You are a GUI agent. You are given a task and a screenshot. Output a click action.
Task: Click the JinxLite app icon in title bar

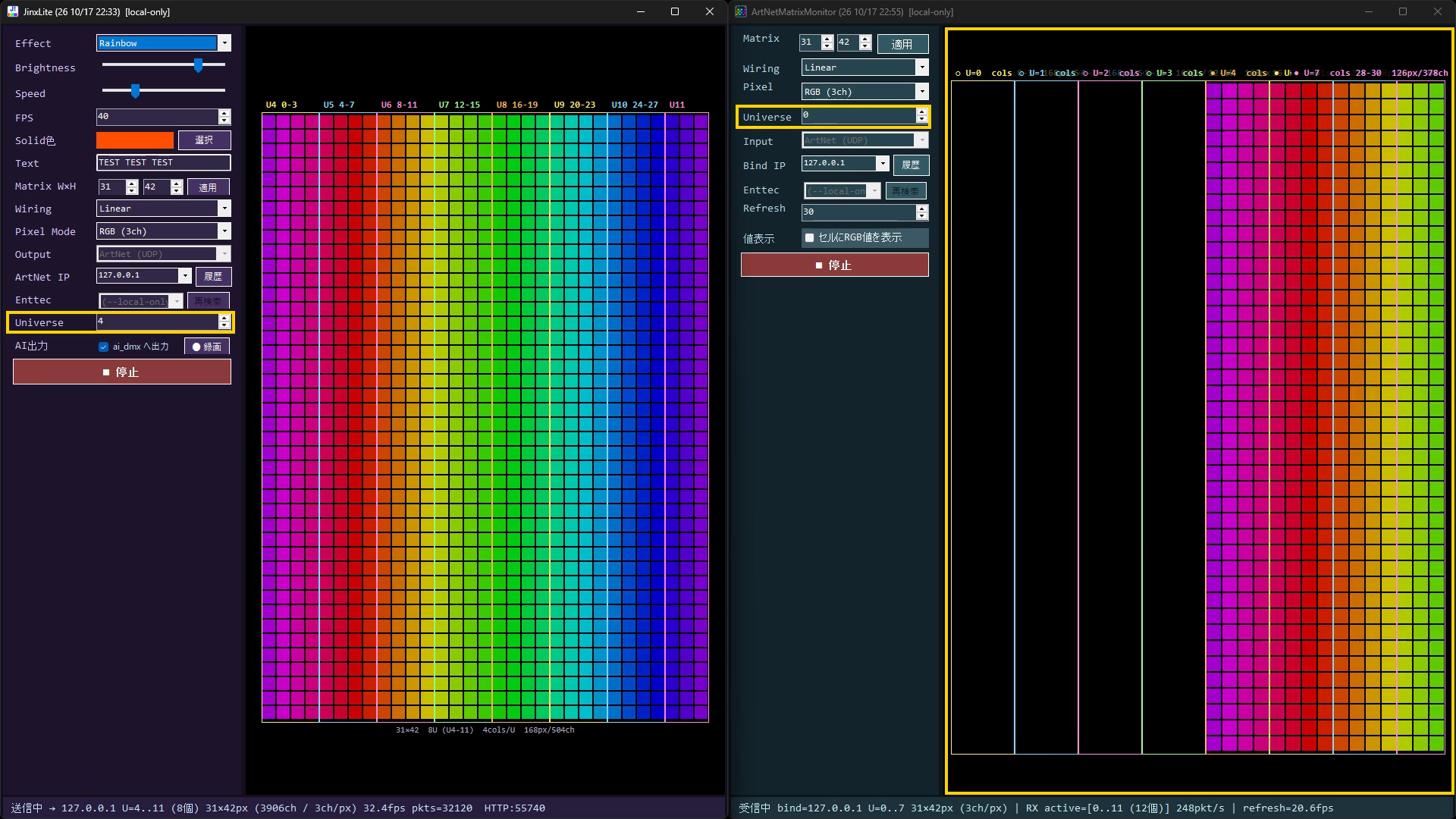tap(12, 11)
